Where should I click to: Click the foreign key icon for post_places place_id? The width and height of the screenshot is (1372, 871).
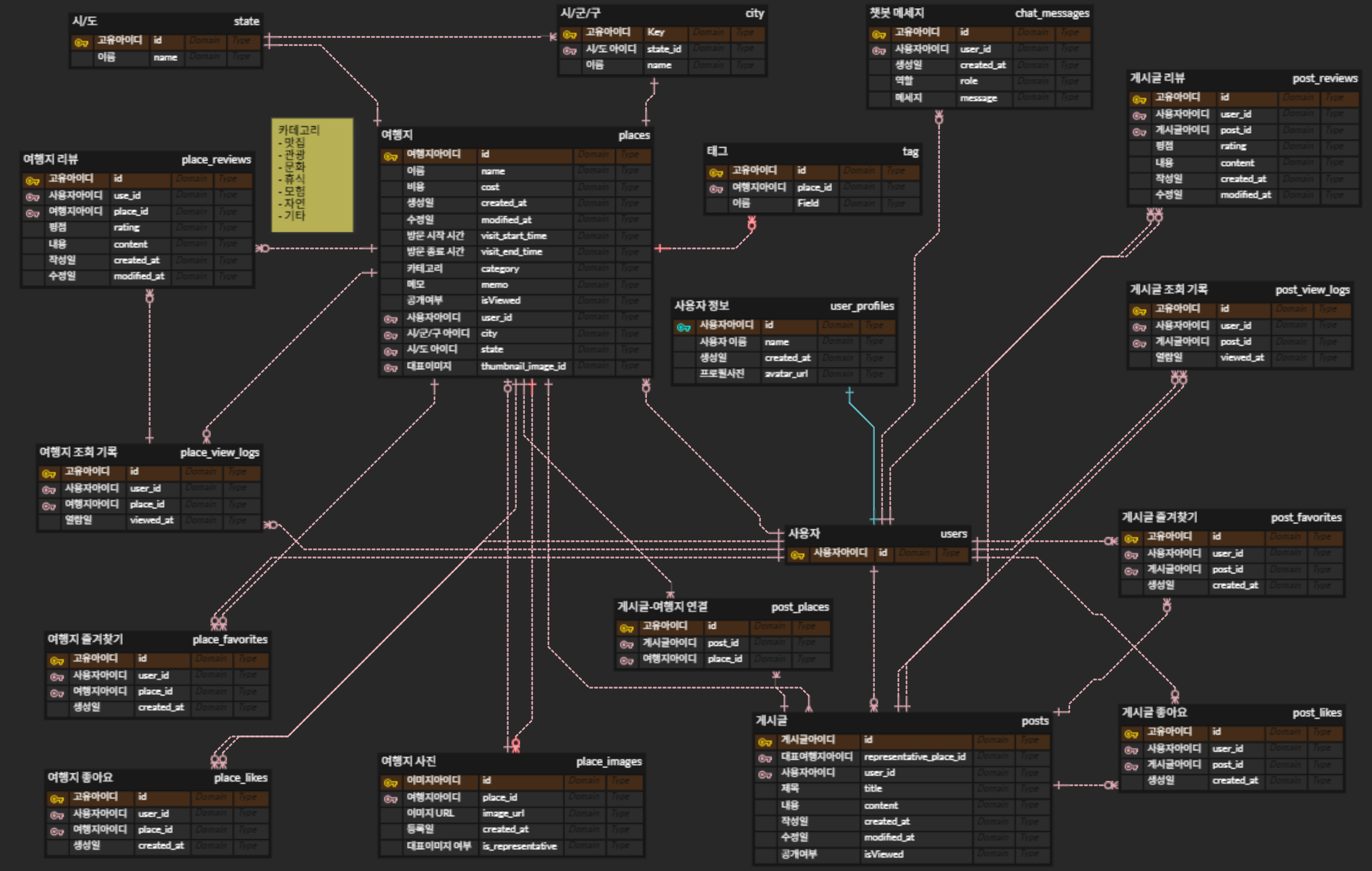pyautogui.click(x=627, y=660)
